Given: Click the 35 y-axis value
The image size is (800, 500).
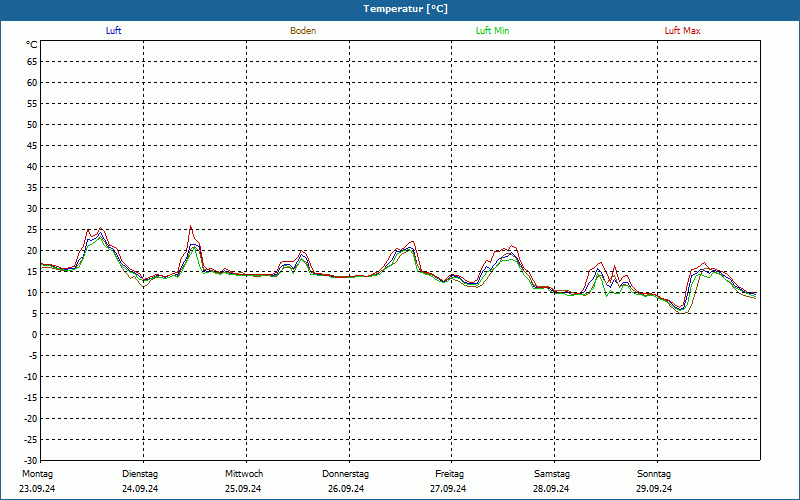Looking at the screenshot, I should [x=32, y=188].
